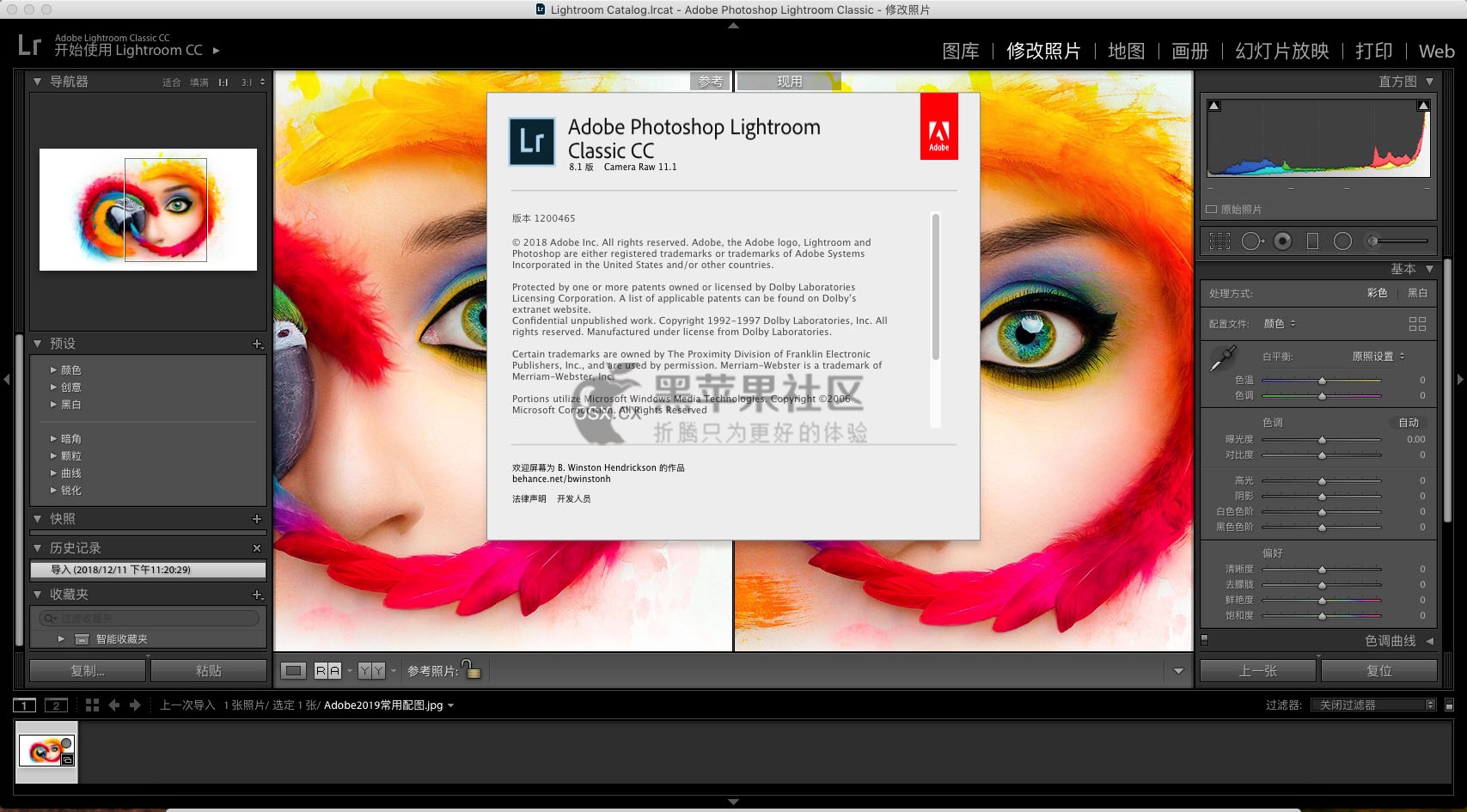Click the 上一张 button

1258,671
